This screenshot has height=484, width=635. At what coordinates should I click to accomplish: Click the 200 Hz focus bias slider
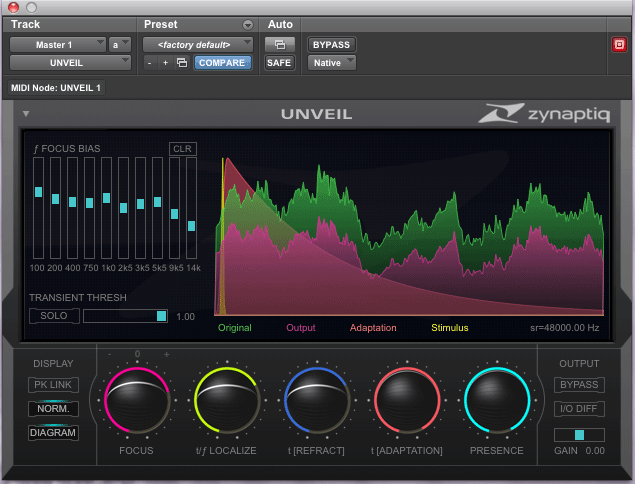(55, 208)
